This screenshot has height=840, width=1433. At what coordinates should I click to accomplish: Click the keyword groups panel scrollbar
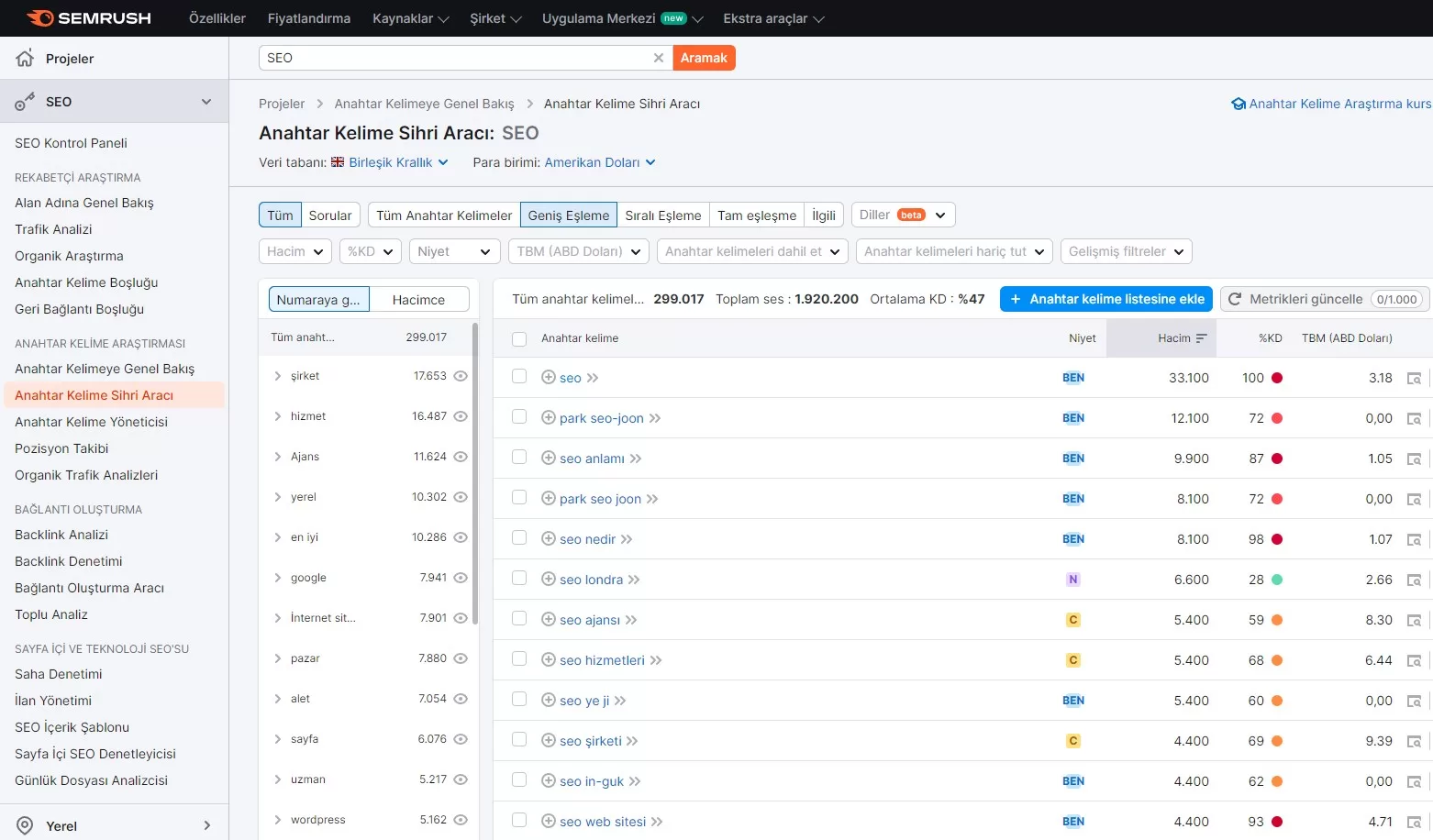click(x=475, y=473)
